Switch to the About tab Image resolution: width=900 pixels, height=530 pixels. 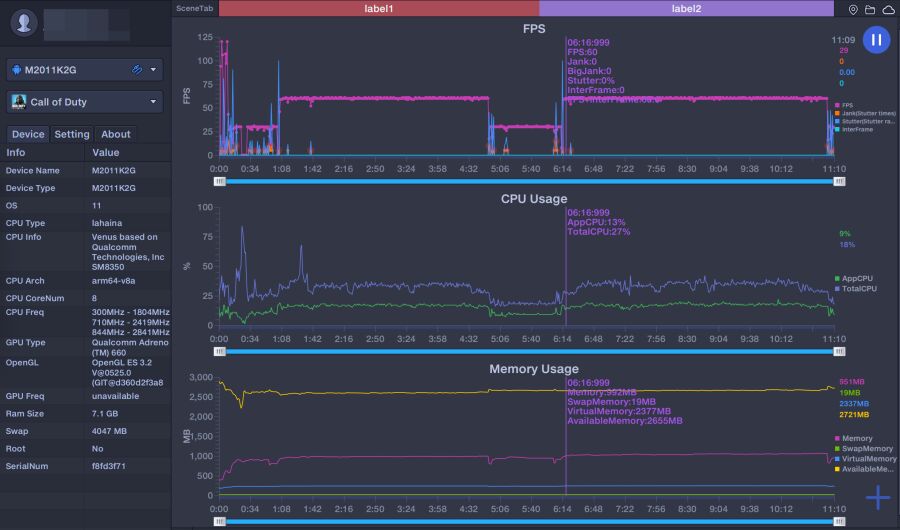(116, 134)
